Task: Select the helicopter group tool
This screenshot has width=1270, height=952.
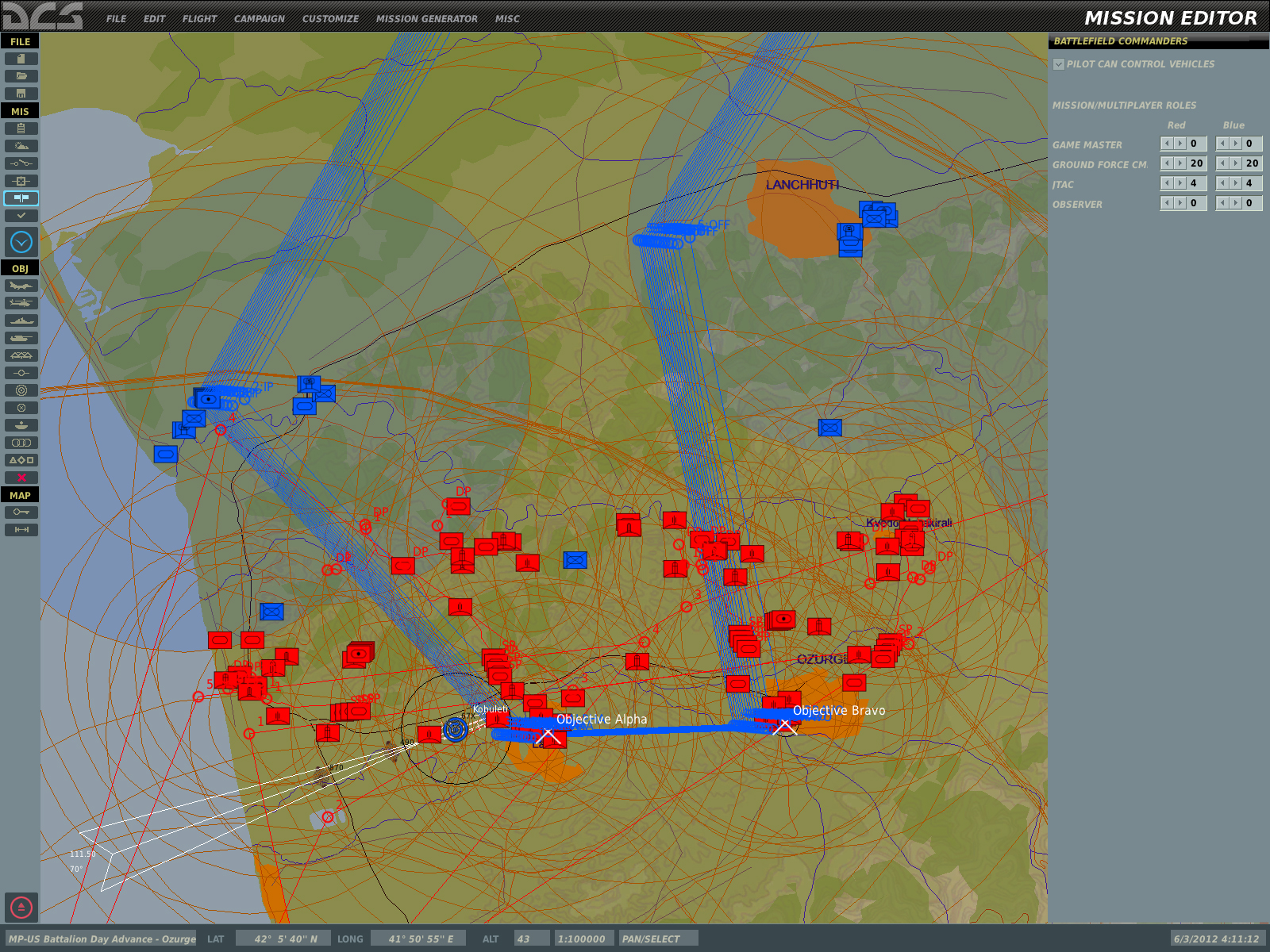Action: [x=21, y=303]
